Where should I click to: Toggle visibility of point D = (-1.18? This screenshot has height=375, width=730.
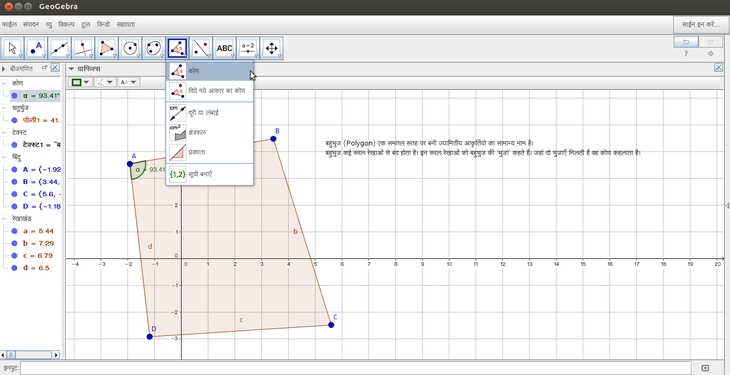click(15, 206)
